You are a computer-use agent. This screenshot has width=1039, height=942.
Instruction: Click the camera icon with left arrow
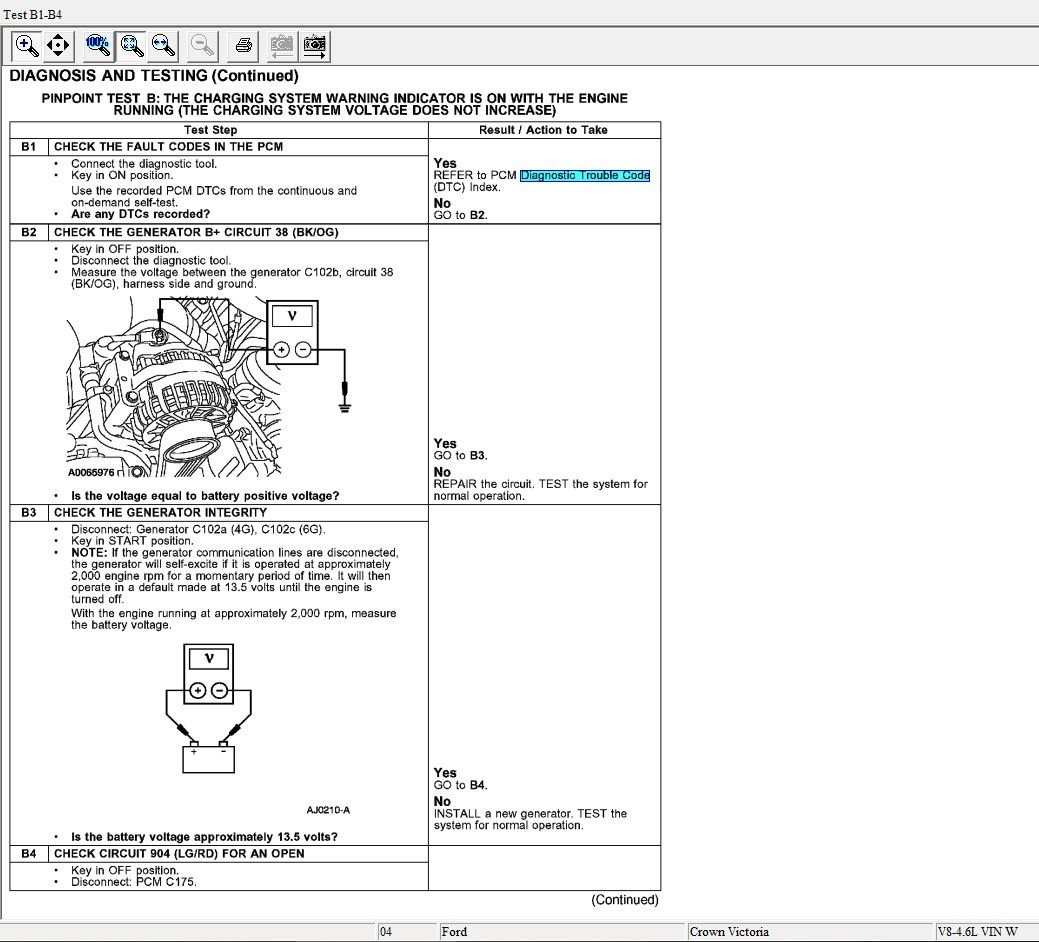tap(282, 45)
